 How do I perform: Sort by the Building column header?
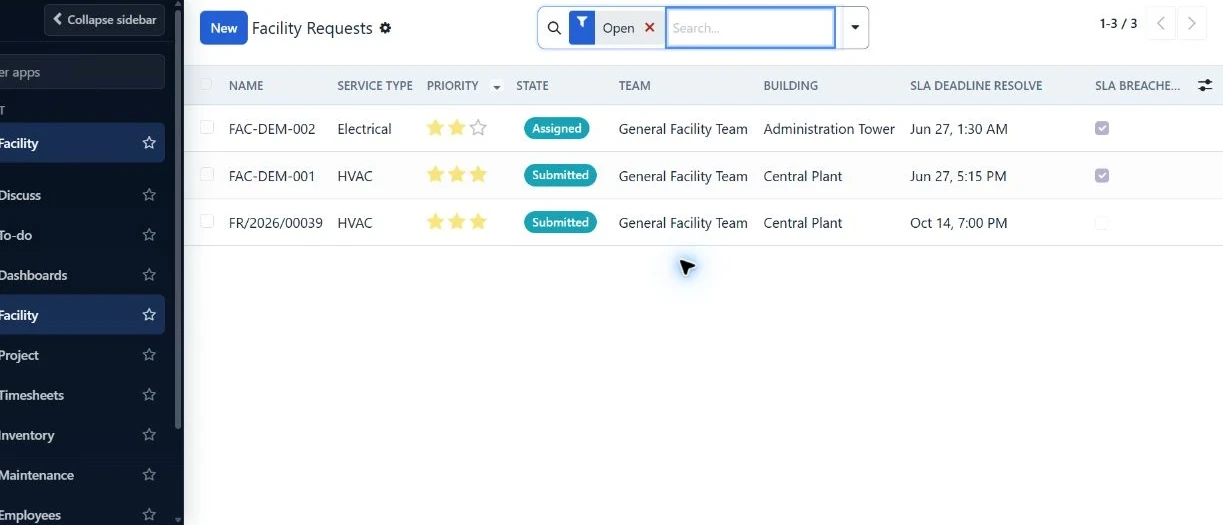pos(790,86)
